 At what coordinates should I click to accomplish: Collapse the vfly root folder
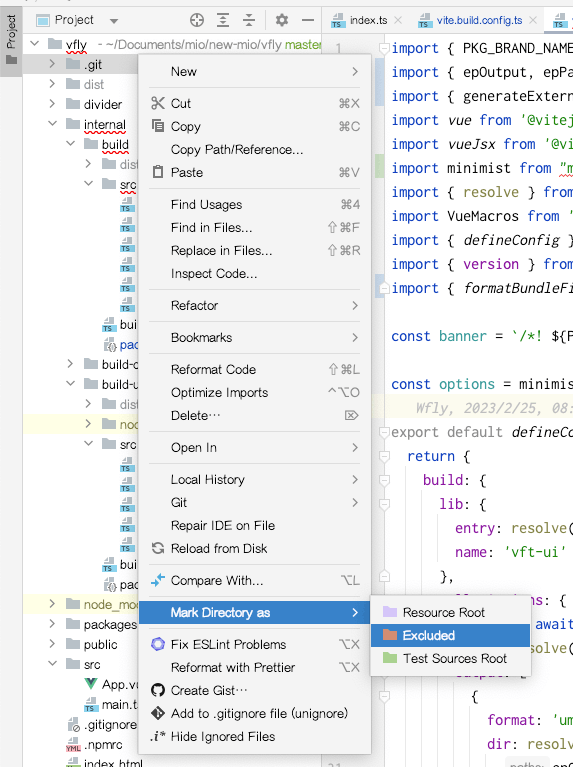pyautogui.click(x=35, y=44)
